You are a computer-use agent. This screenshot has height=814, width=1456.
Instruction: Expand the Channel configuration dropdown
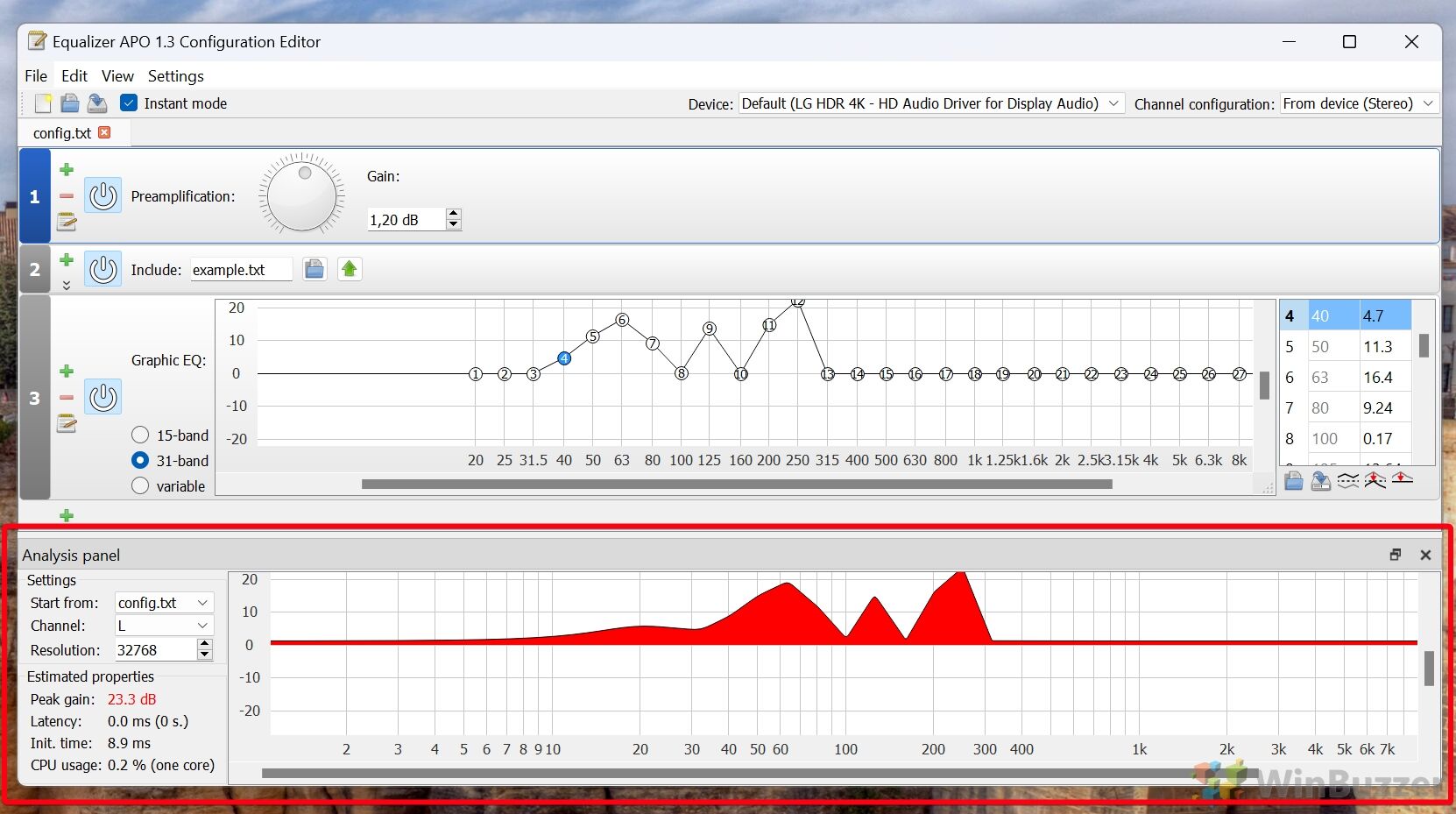click(1359, 103)
